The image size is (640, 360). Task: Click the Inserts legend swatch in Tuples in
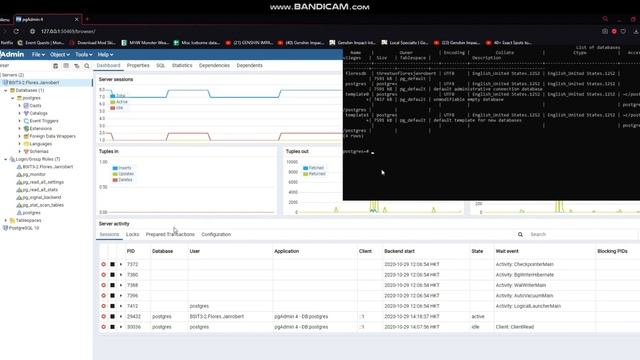pos(115,168)
